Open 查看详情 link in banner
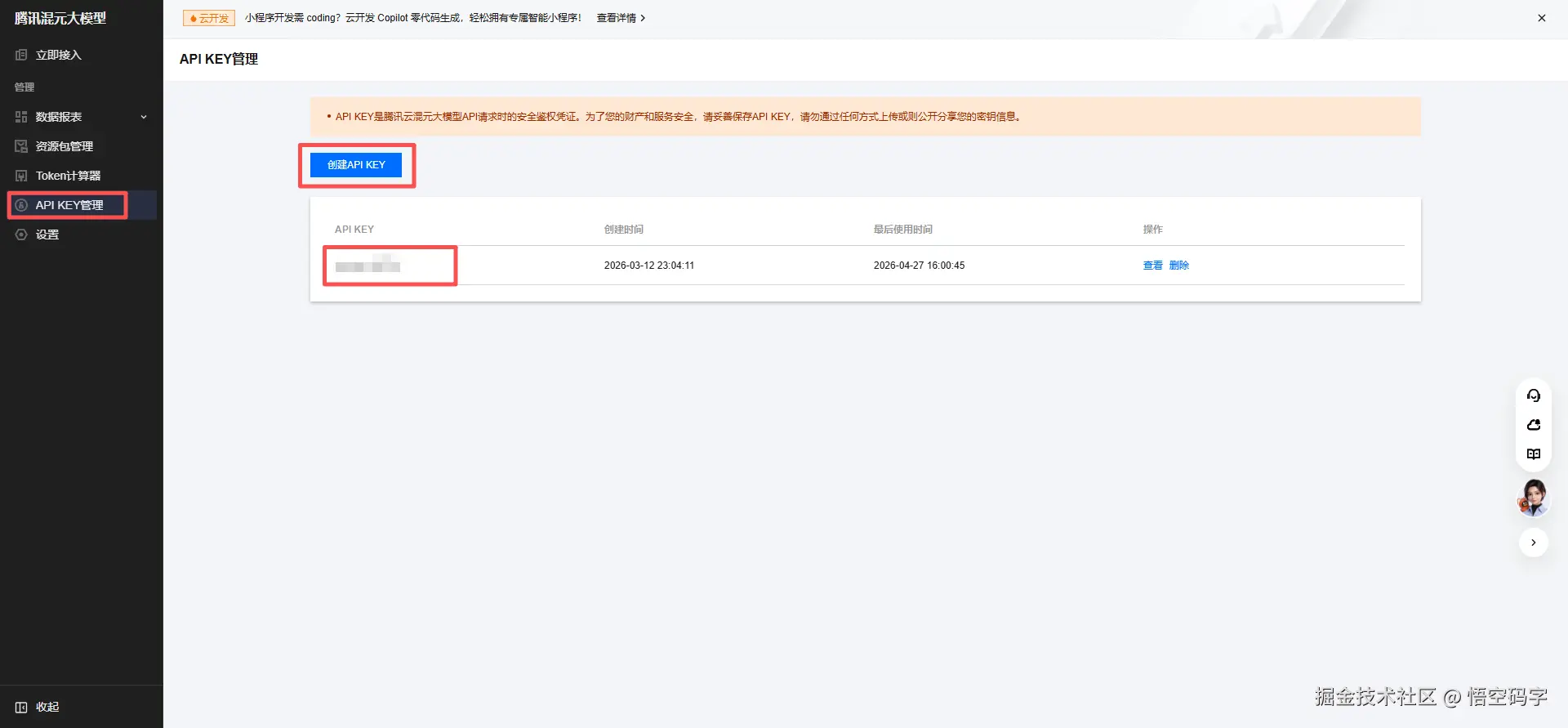The image size is (1568, 728). (x=621, y=18)
